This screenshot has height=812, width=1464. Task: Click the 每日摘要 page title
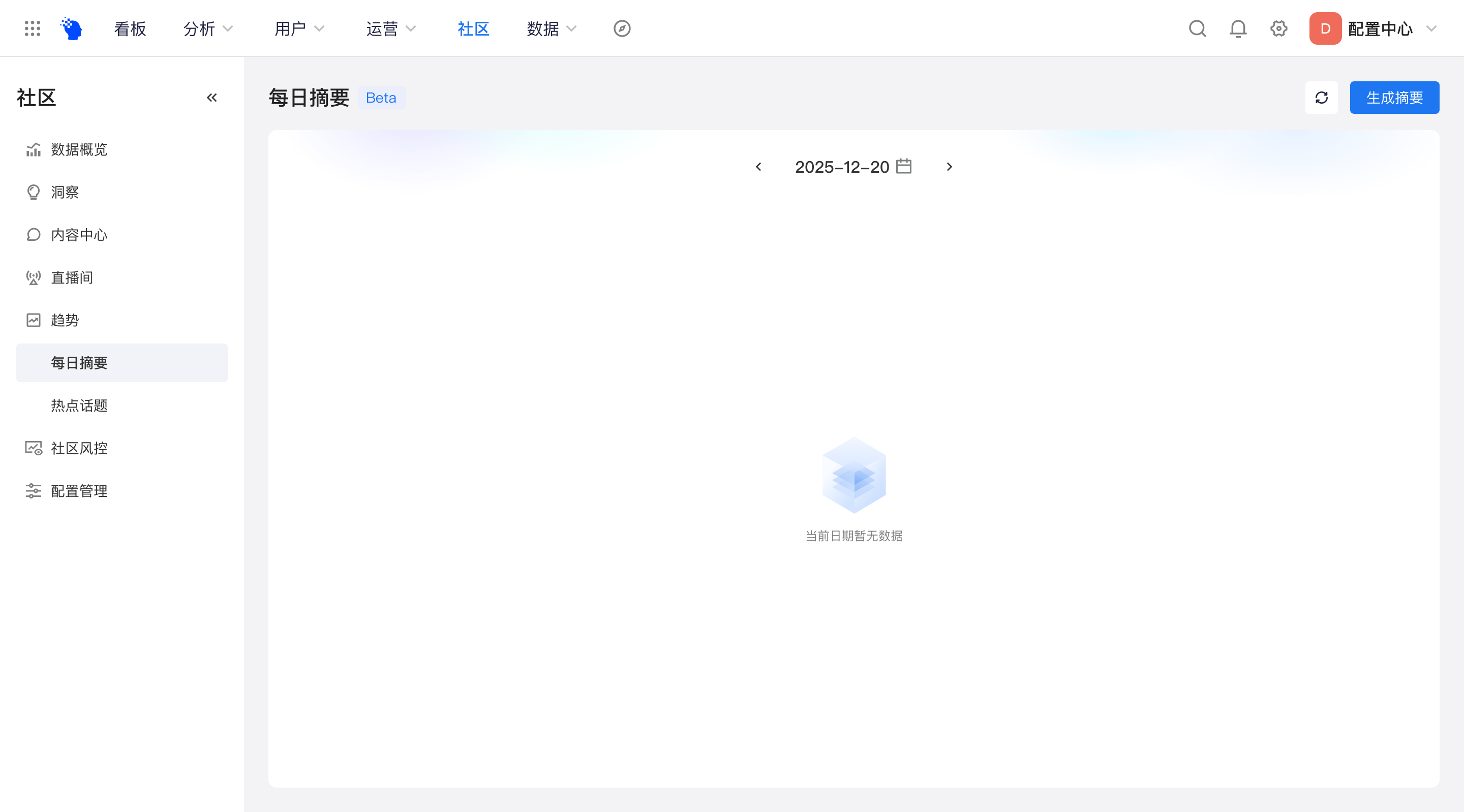(309, 98)
